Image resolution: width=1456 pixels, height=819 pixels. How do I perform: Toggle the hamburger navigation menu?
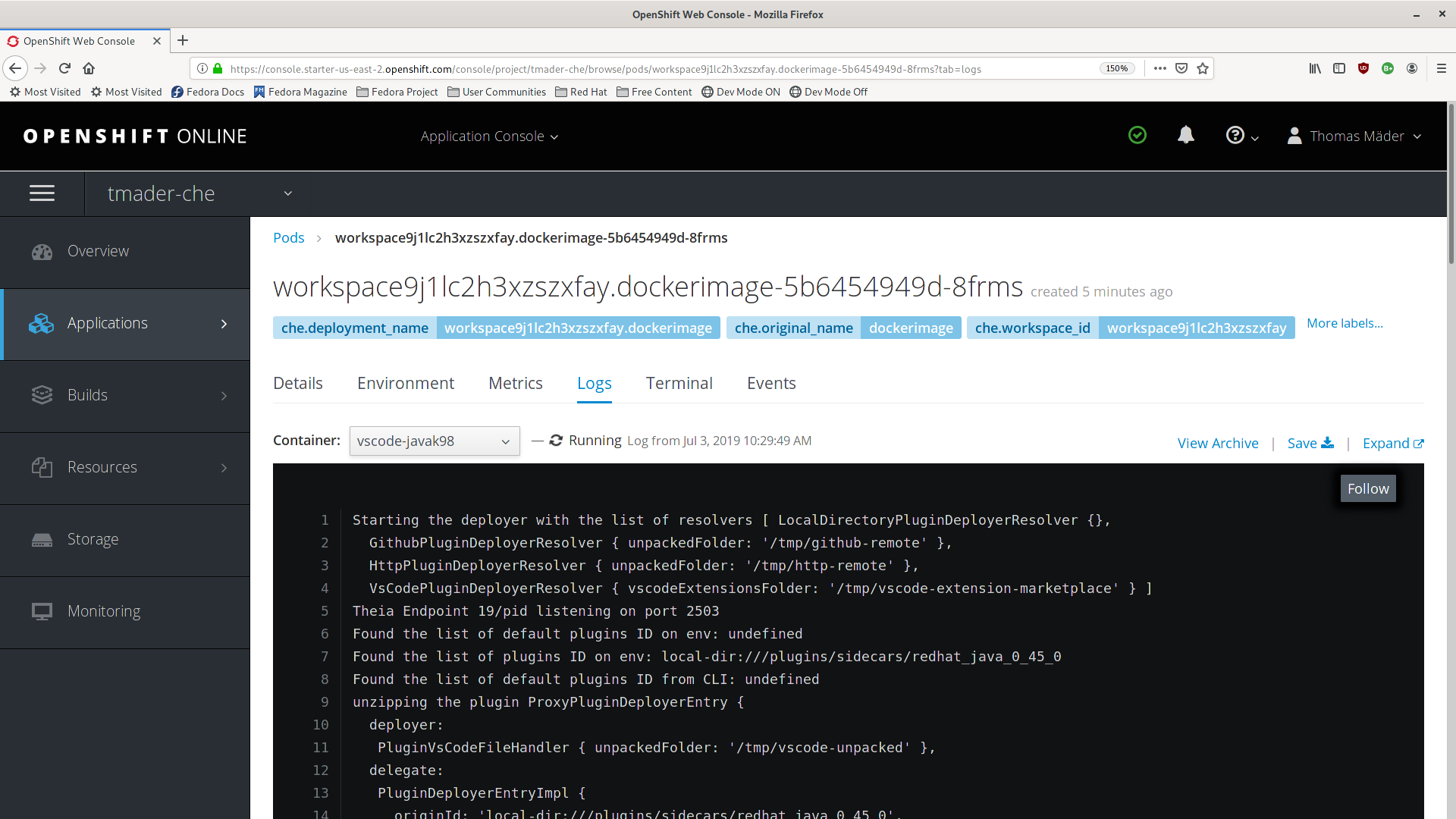42,193
